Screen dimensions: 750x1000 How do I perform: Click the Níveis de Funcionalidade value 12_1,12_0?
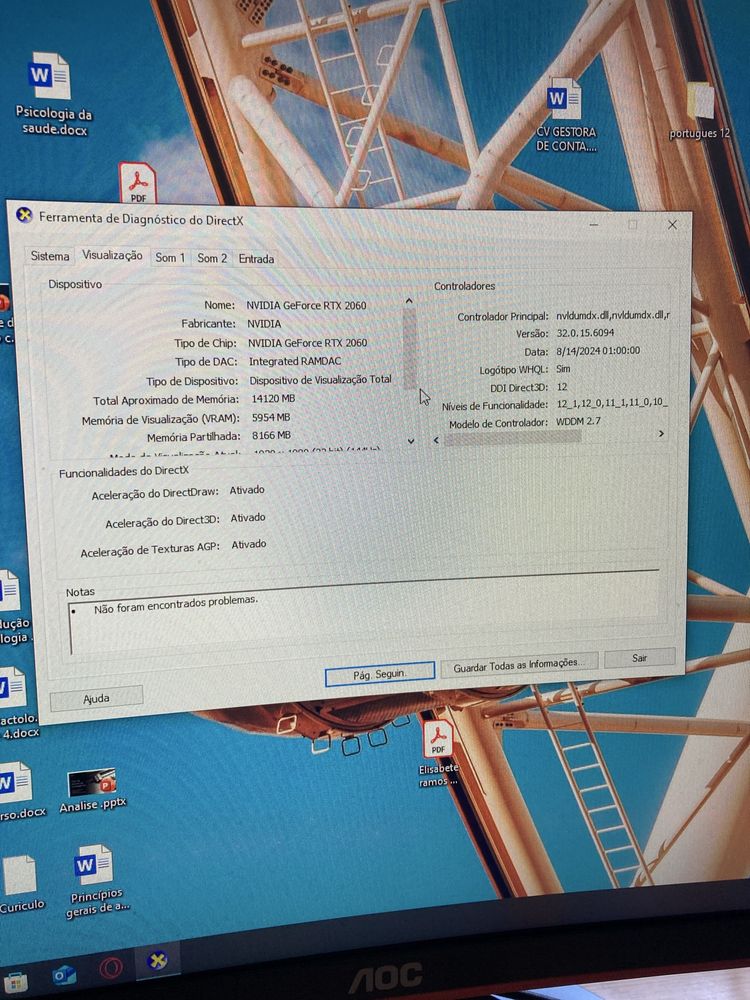coord(612,403)
